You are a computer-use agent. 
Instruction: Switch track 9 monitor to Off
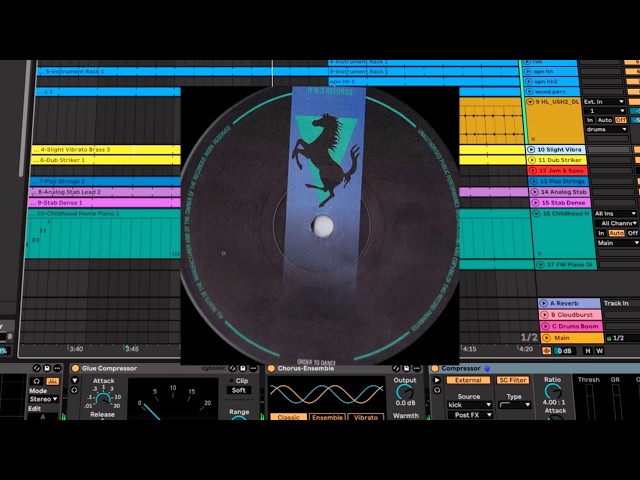coord(620,120)
